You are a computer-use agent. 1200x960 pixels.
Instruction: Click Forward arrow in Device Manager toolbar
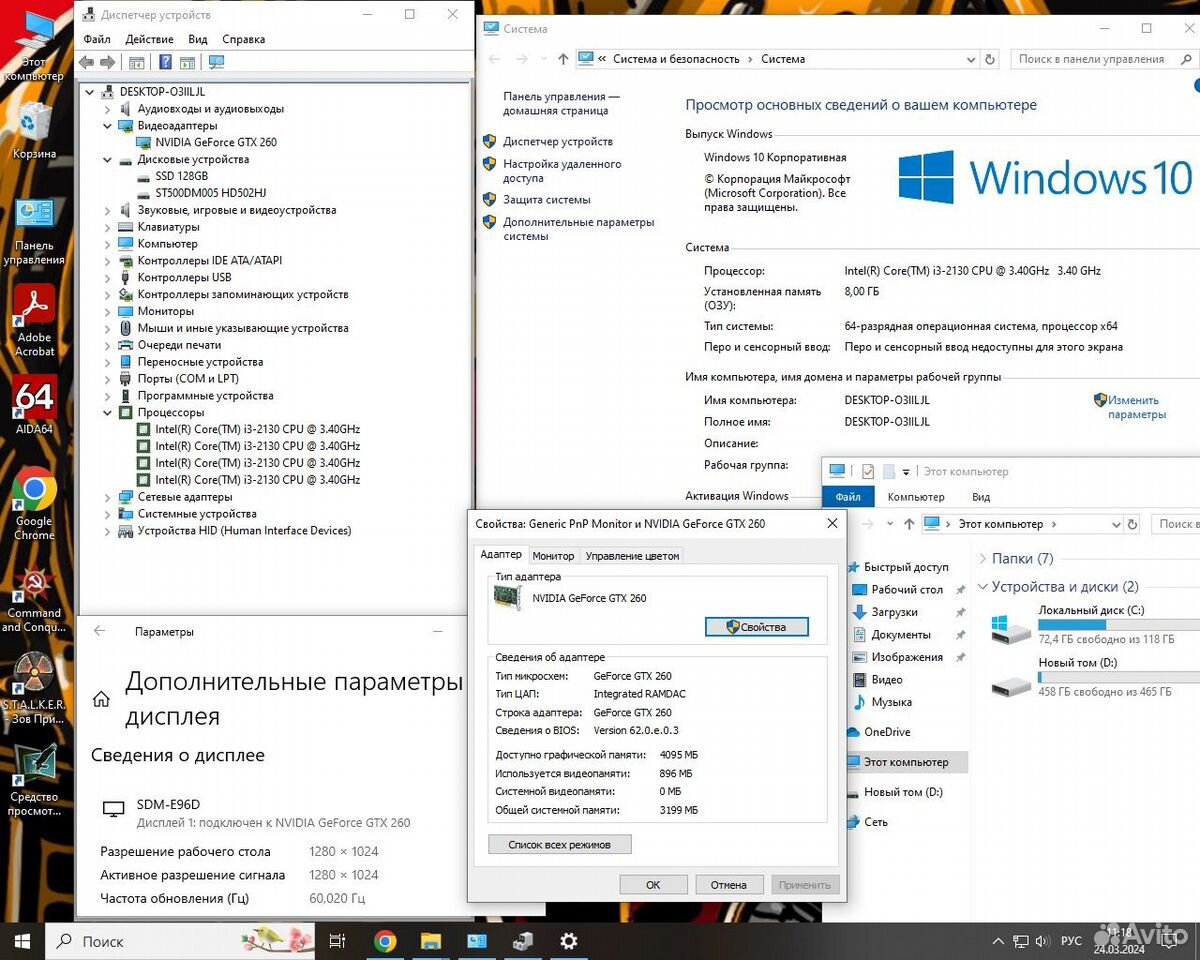(x=107, y=62)
